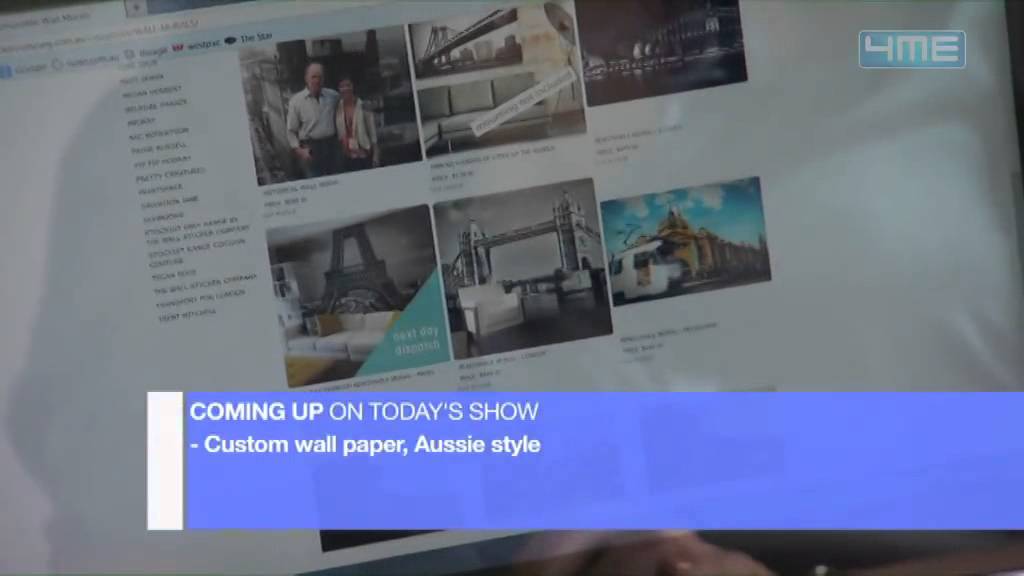
Task: Open The Star bookmark
Action: point(249,39)
